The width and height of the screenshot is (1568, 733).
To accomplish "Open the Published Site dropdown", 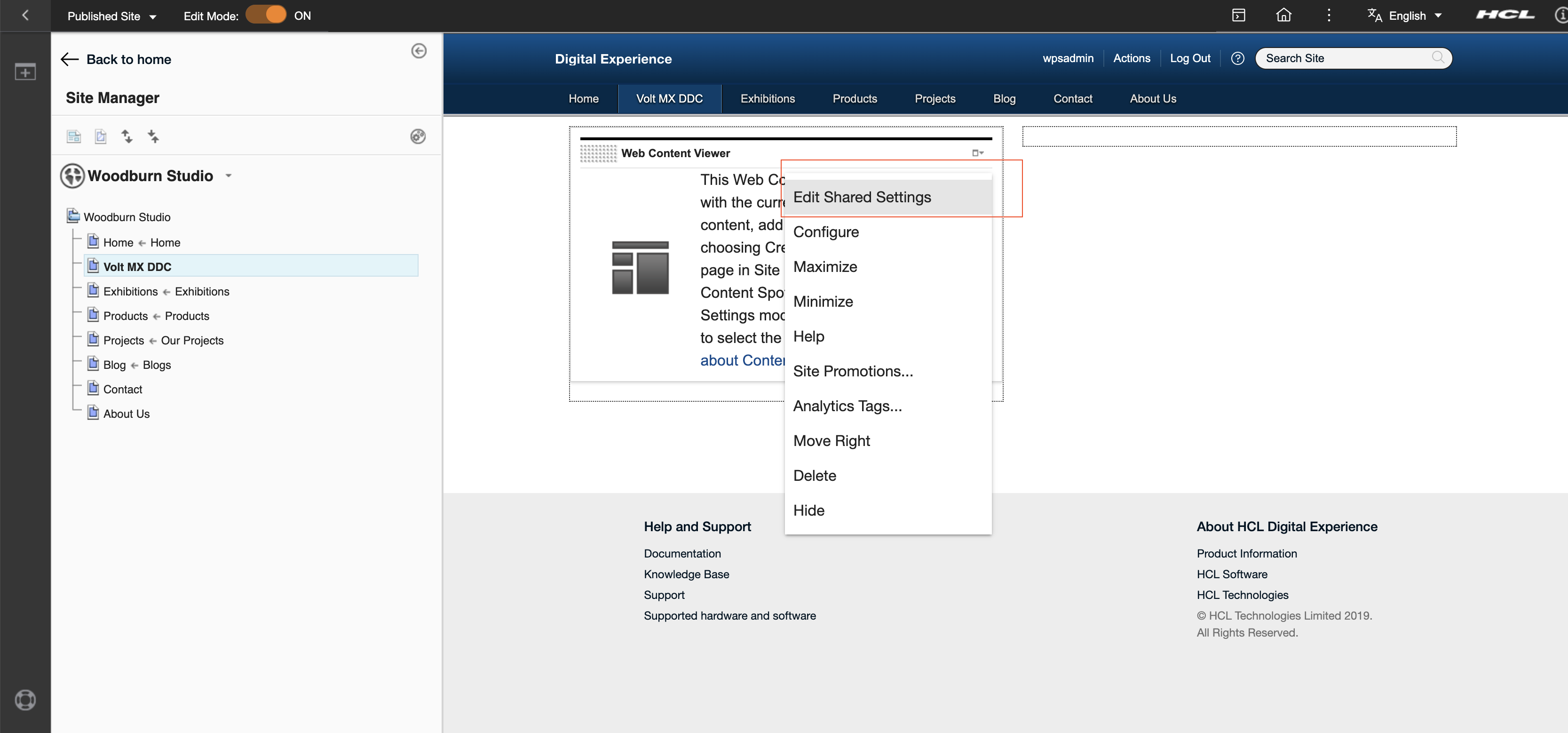I will (x=112, y=16).
